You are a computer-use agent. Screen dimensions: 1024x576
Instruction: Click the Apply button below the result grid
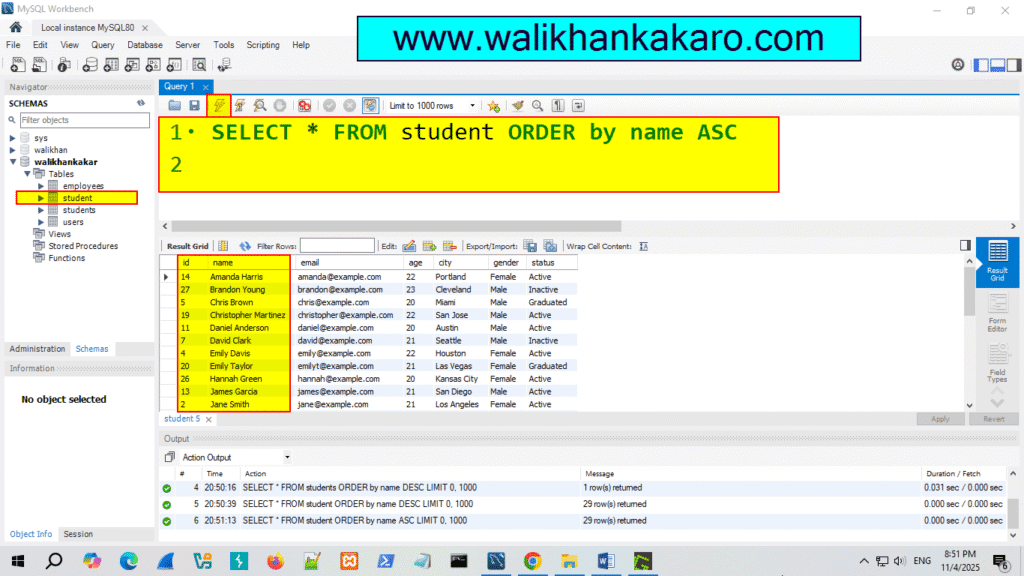pyautogui.click(x=939, y=418)
